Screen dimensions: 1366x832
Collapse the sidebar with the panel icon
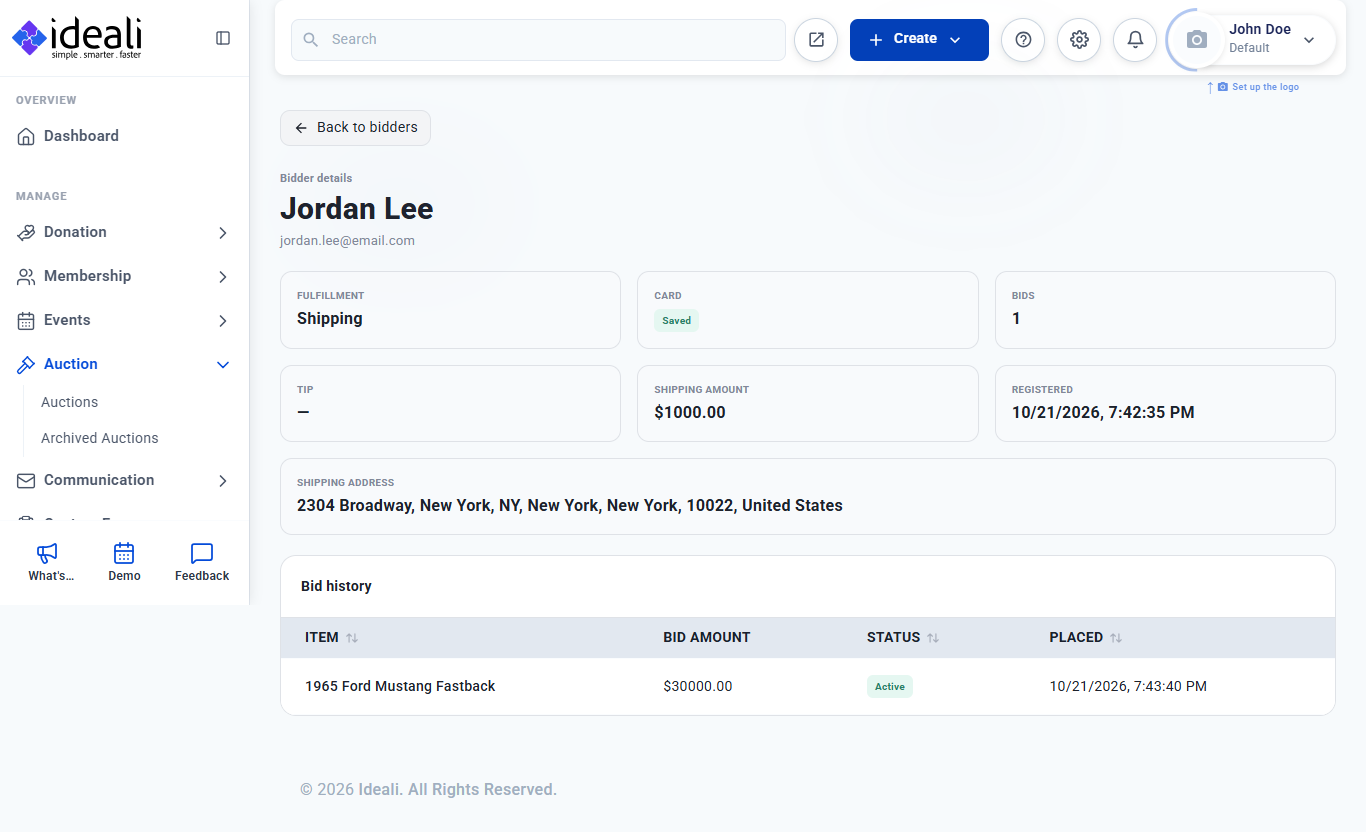coord(223,38)
